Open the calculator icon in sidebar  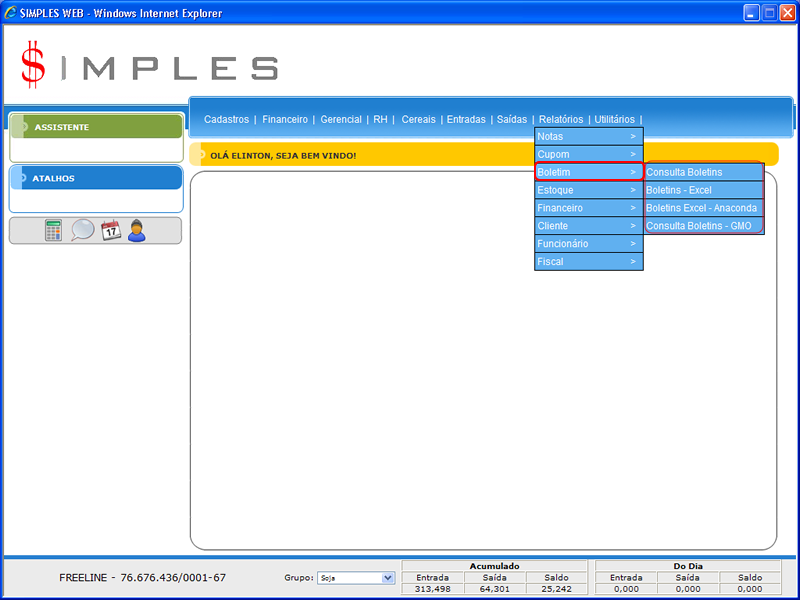[53, 231]
